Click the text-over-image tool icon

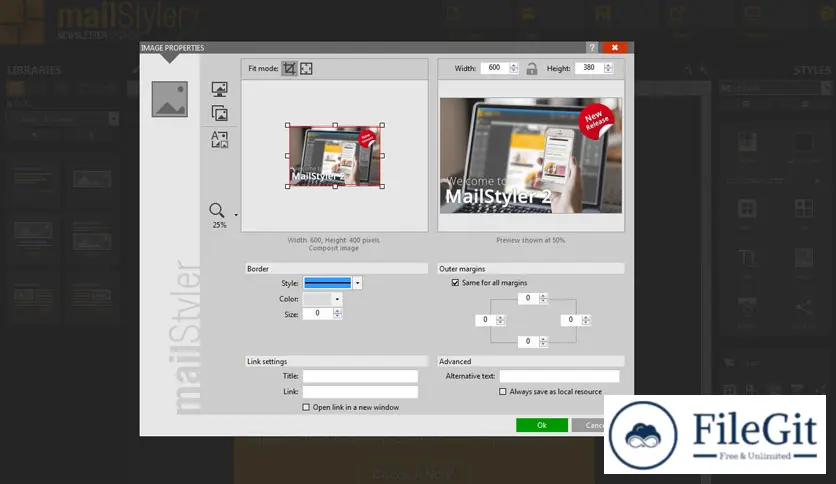click(x=219, y=139)
